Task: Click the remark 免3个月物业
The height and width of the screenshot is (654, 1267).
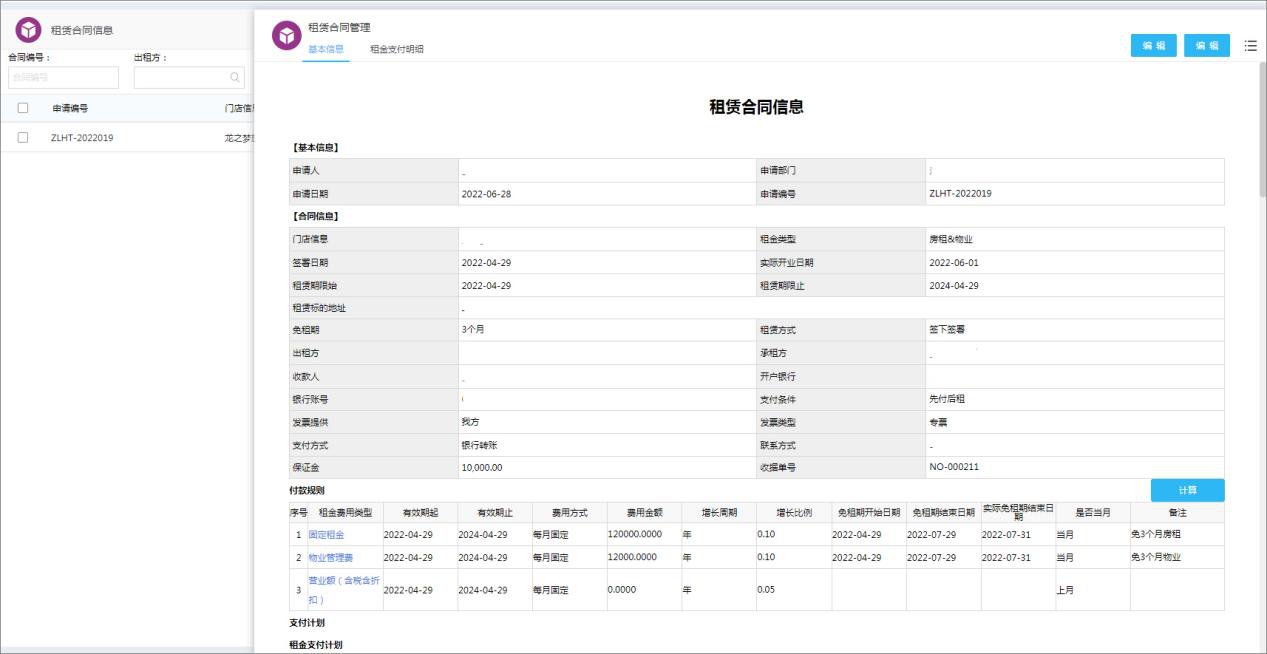Action: tap(1156, 557)
